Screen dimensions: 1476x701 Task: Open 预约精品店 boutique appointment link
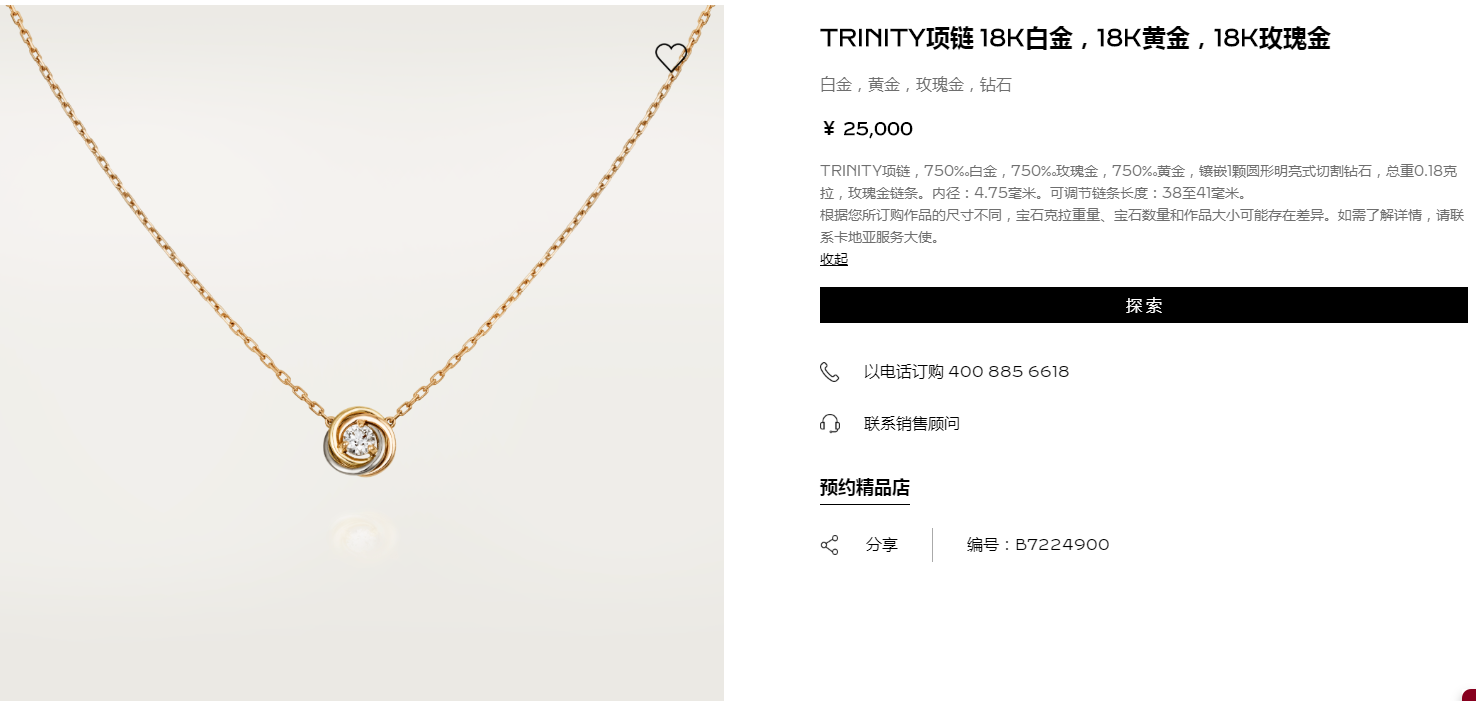[x=864, y=488]
